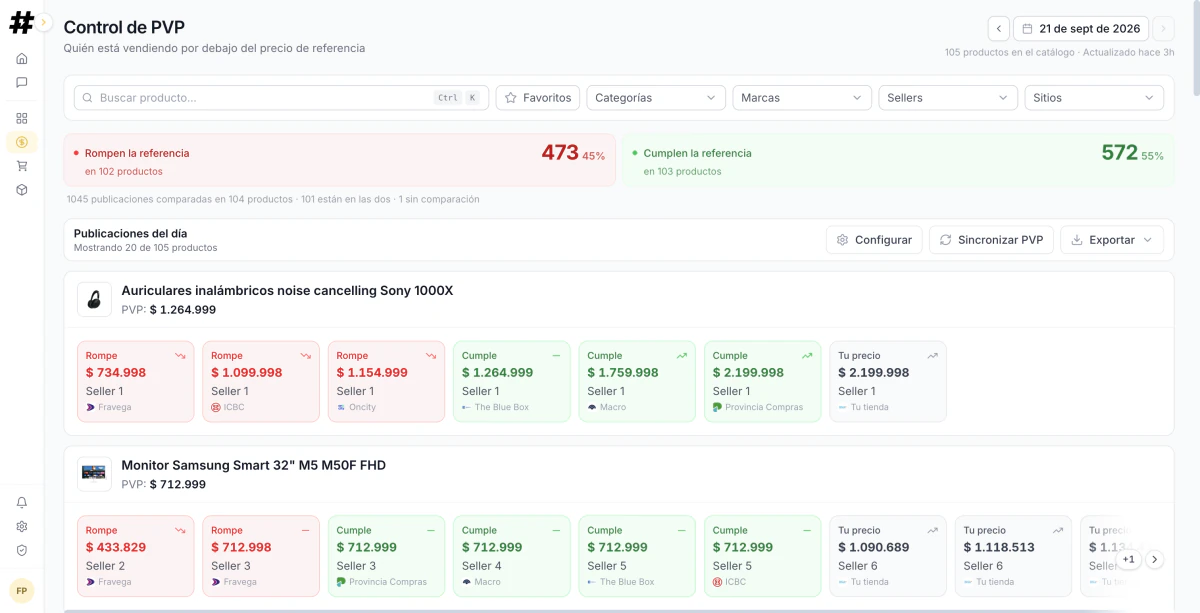Open settings gear in sidebar
The height and width of the screenshot is (613, 1200).
[21, 526]
